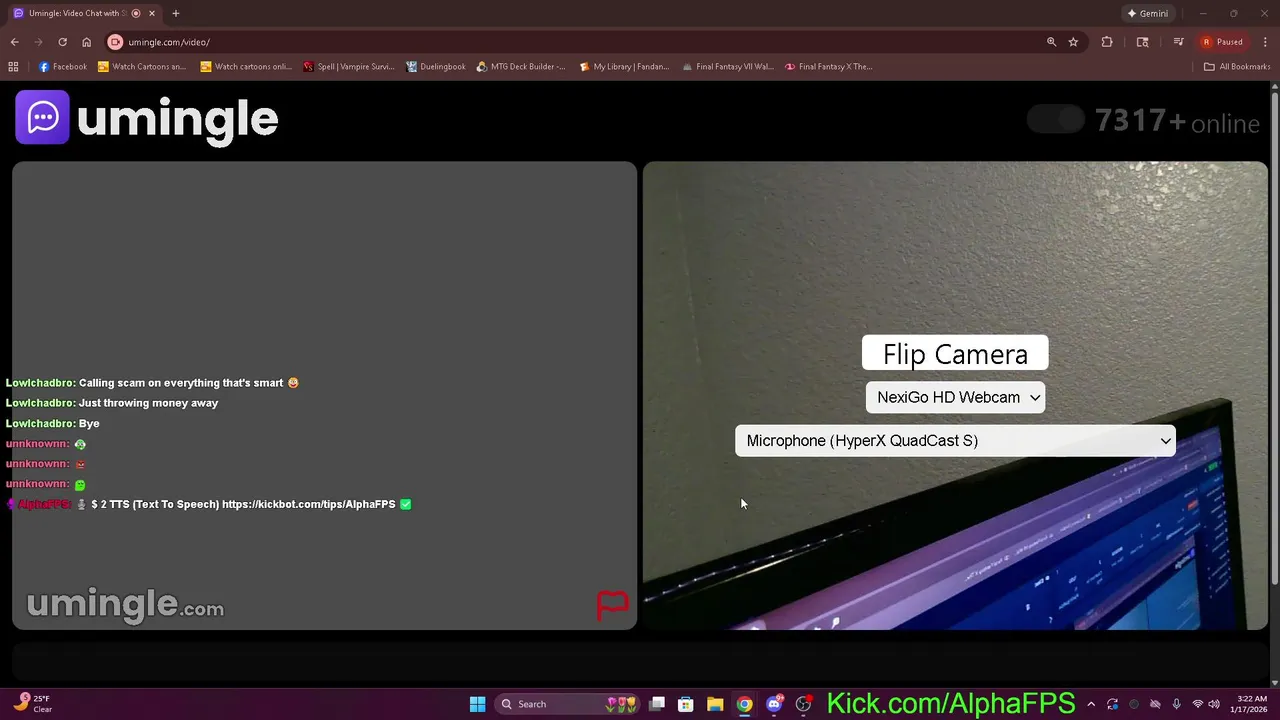This screenshot has height=720, width=1280.
Task: Open the NexiGo HD Webcam dropdown
Action: 955,397
